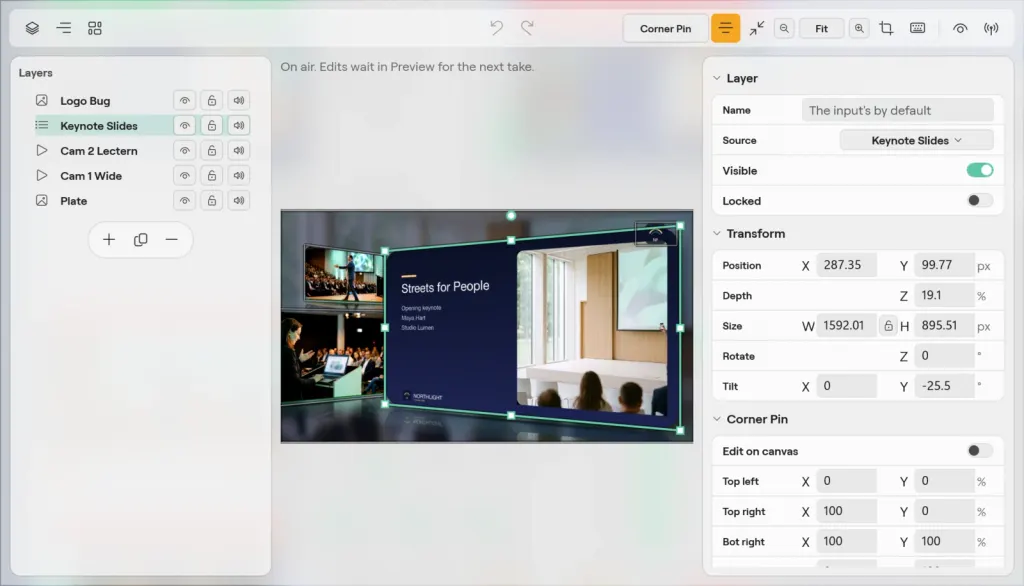Hide the Logo Bug layer
This screenshot has width=1024, height=586.
[x=185, y=101]
